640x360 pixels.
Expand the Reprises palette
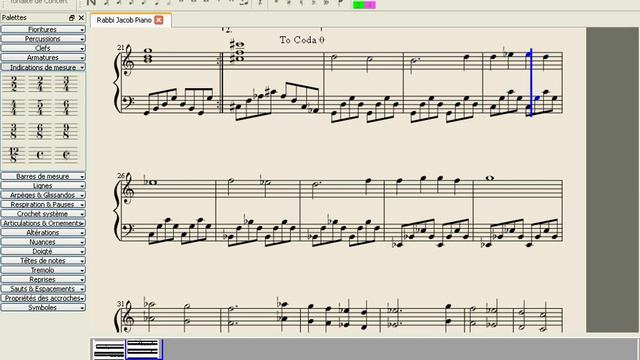(43, 280)
